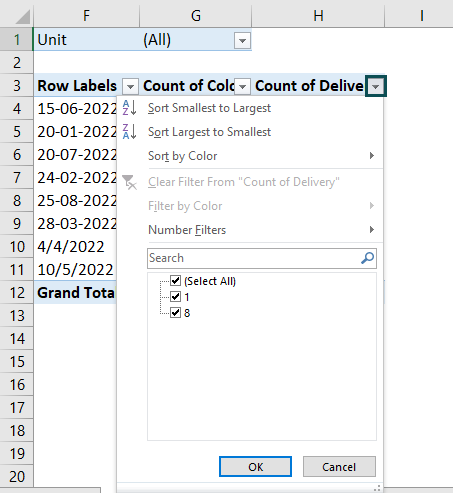
Task: Open the Sort by Color menu entry
Action: (x=250, y=156)
